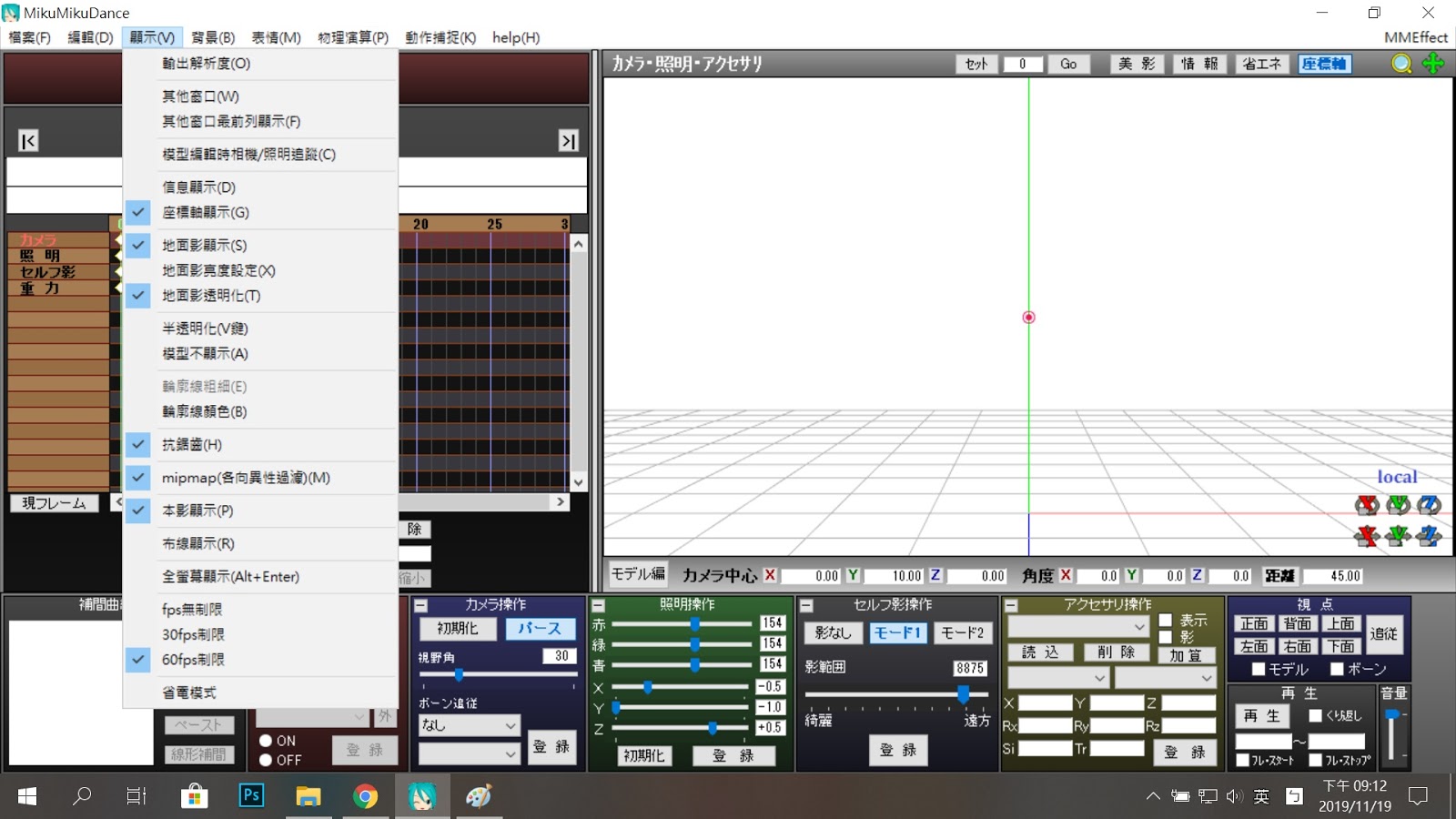Viewport: 1456px width, 819px height.
Task: Select 全螢幕顯示(Alt+Enter) menu item
Action: 261,576
